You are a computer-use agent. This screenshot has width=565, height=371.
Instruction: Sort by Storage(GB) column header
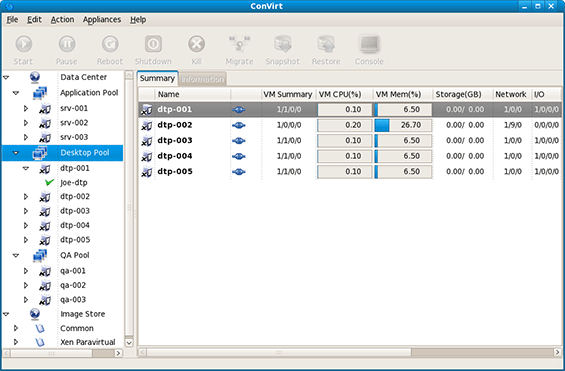click(463, 94)
